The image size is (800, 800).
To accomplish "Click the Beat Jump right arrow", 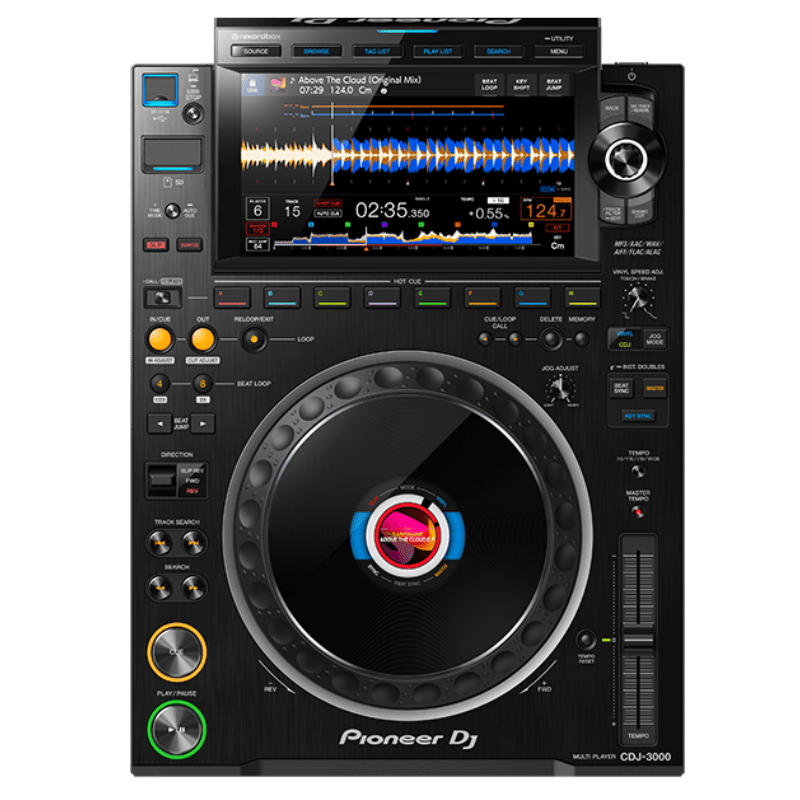I will coord(203,424).
